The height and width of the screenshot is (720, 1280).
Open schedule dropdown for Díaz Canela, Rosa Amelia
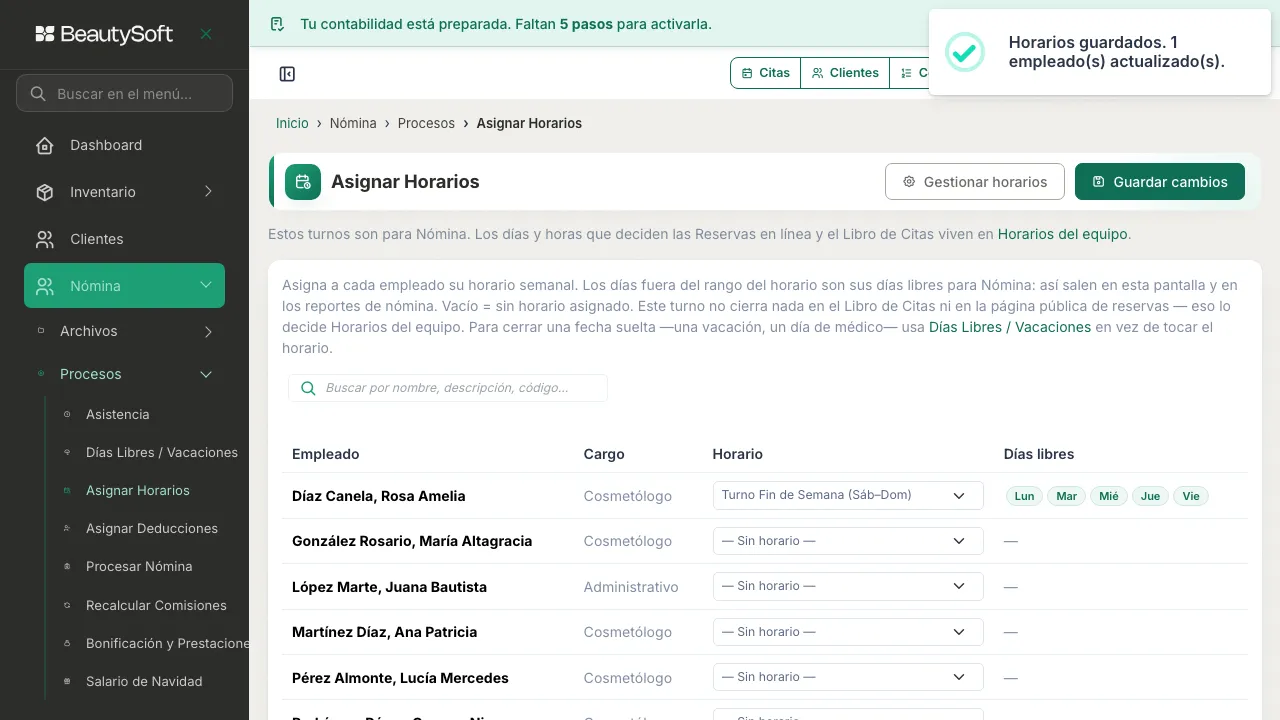click(848, 495)
